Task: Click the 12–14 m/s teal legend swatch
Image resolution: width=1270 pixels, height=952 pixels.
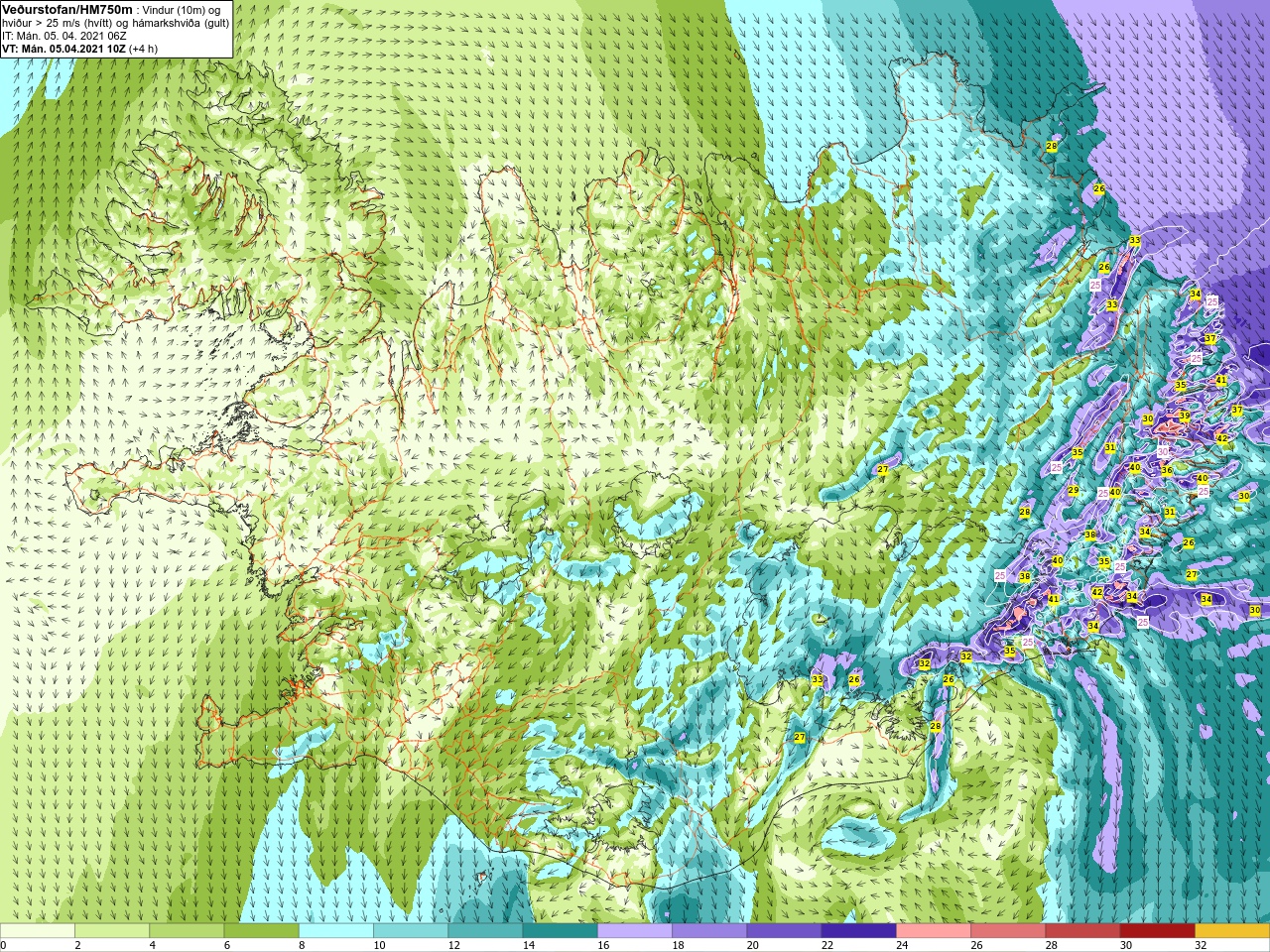Action: pyautogui.click(x=485, y=931)
